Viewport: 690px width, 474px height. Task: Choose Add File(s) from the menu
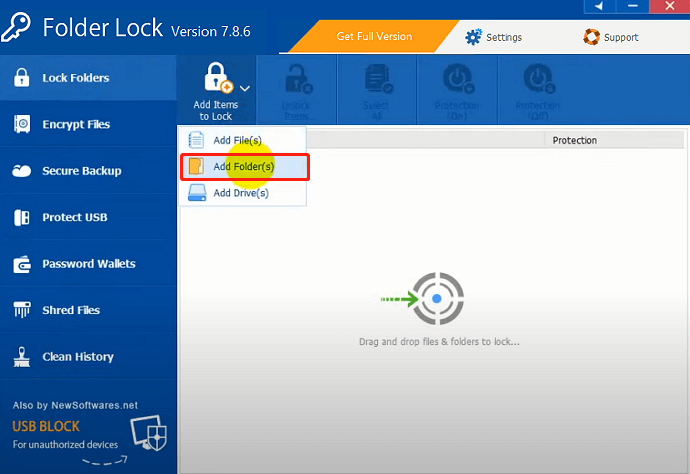pyautogui.click(x=242, y=140)
